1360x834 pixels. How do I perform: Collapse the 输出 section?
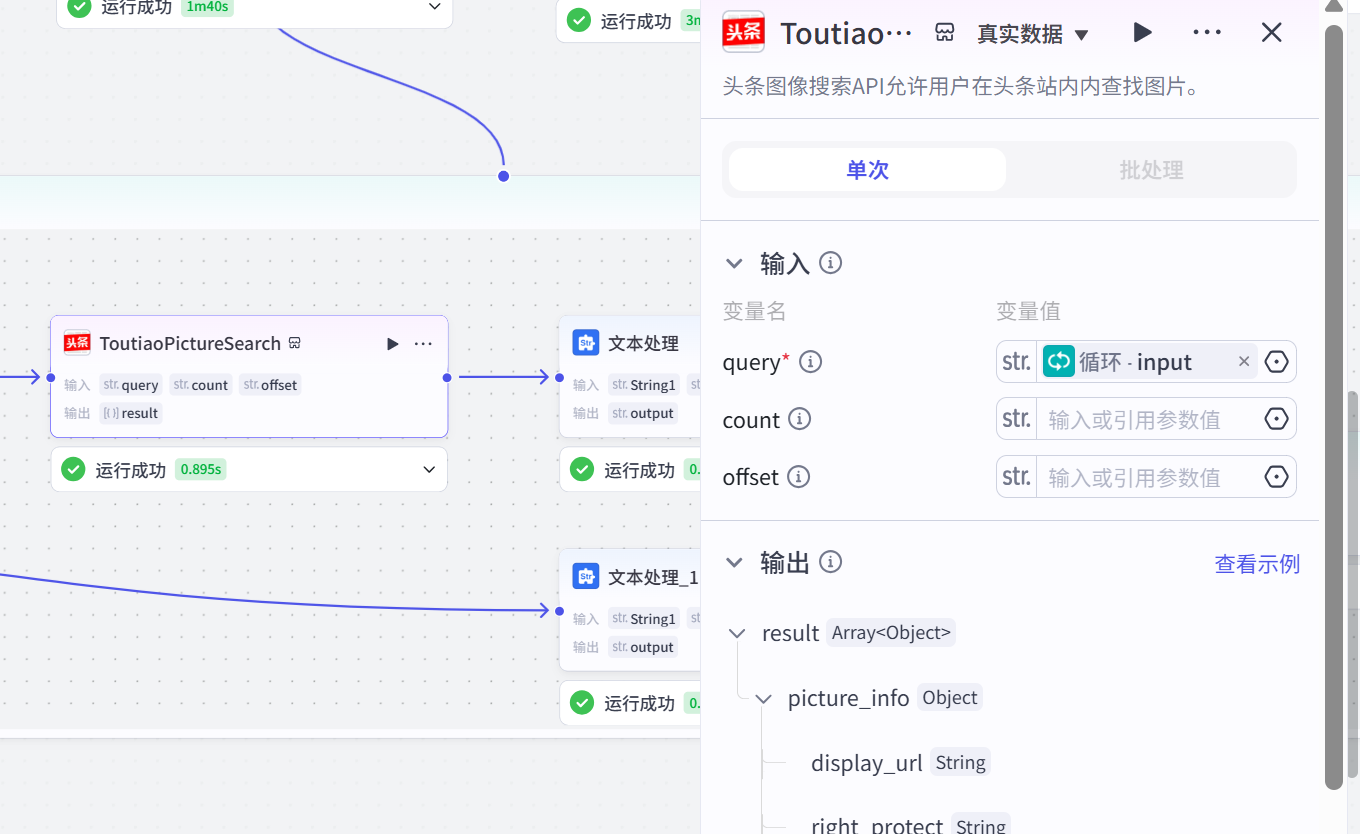pyautogui.click(x=734, y=562)
